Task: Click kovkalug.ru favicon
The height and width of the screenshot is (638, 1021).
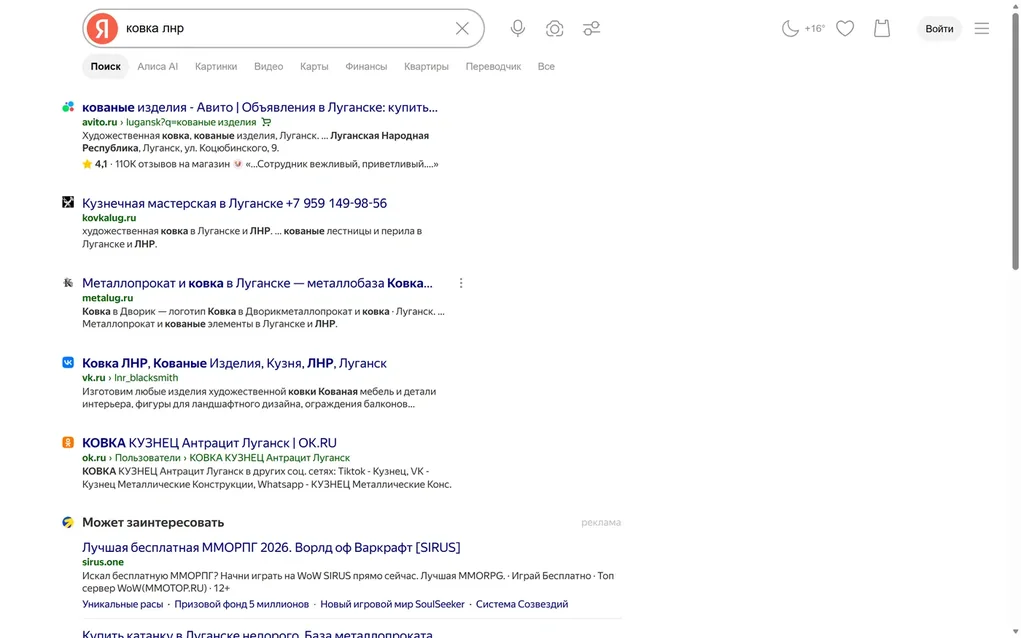Action: click(x=68, y=202)
